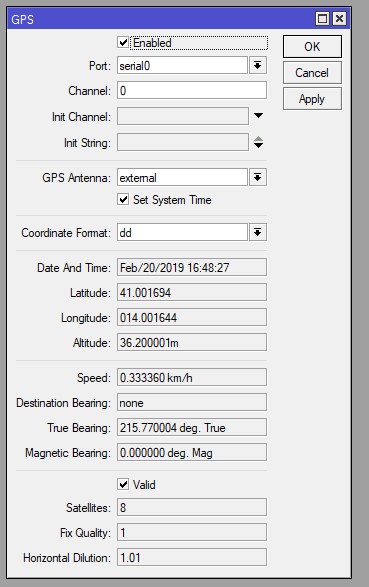Image resolution: width=369 pixels, height=587 pixels.
Task: Open the Coordinate Format dropdown
Action: (258, 232)
